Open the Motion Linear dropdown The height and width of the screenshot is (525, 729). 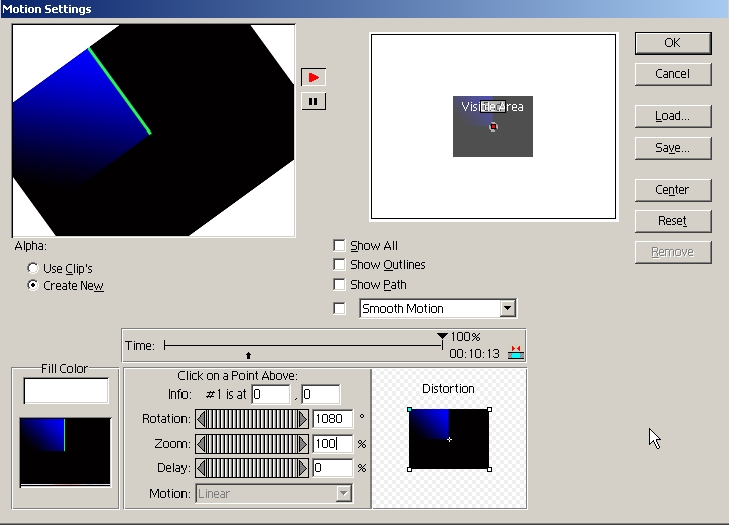tap(344, 493)
